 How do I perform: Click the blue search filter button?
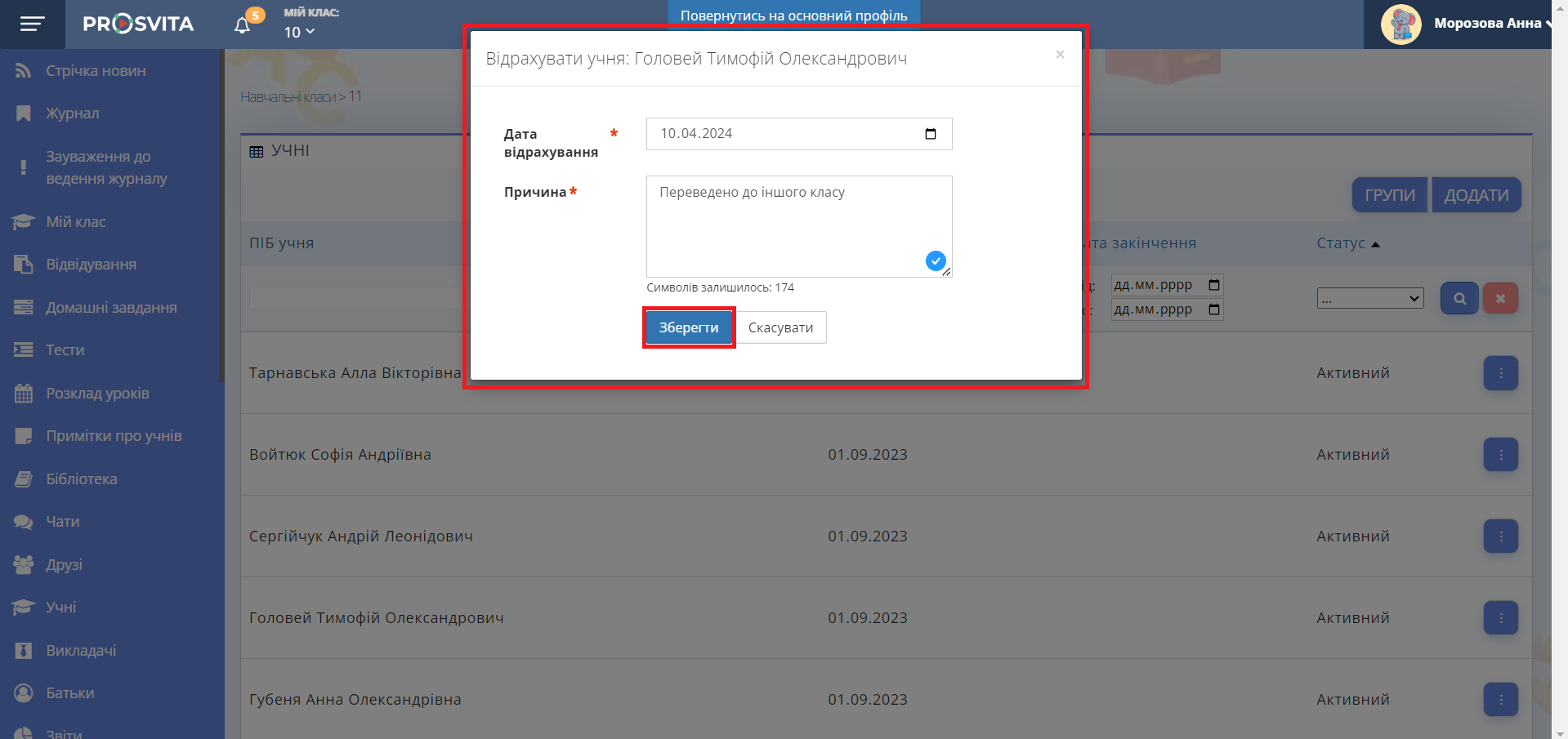(1459, 299)
